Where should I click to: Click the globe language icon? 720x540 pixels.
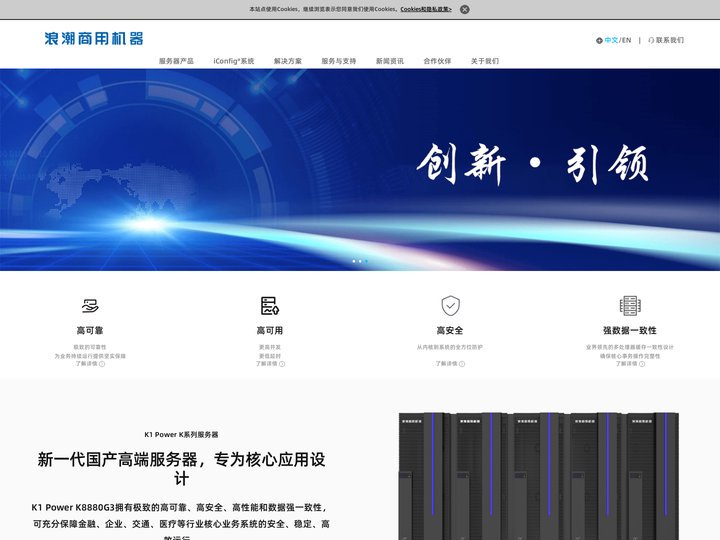(599, 40)
